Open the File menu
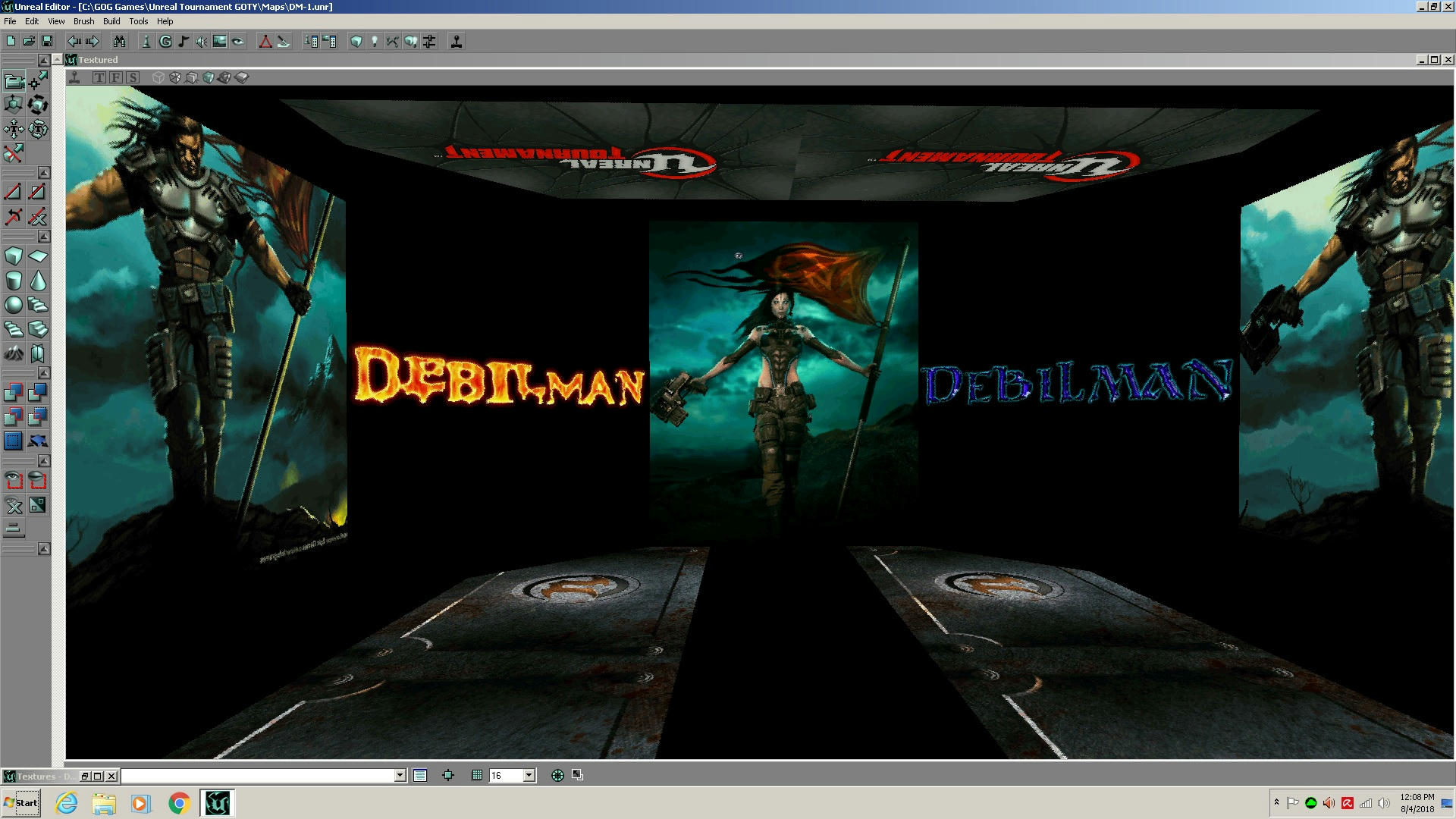The height and width of the screenshot is (819, 1456). [10, 21]
